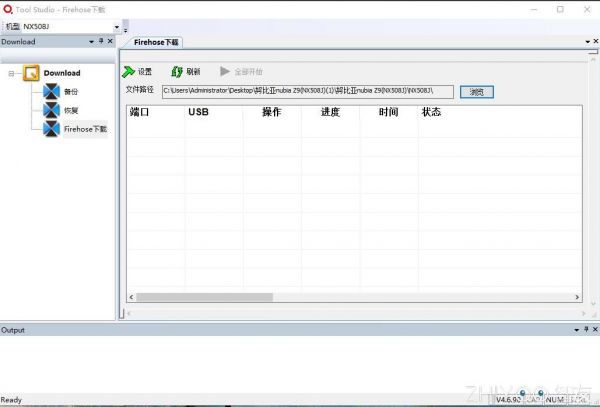Click the 文件路径 file path field
600x407 pixels.
(x=307, y=92)
